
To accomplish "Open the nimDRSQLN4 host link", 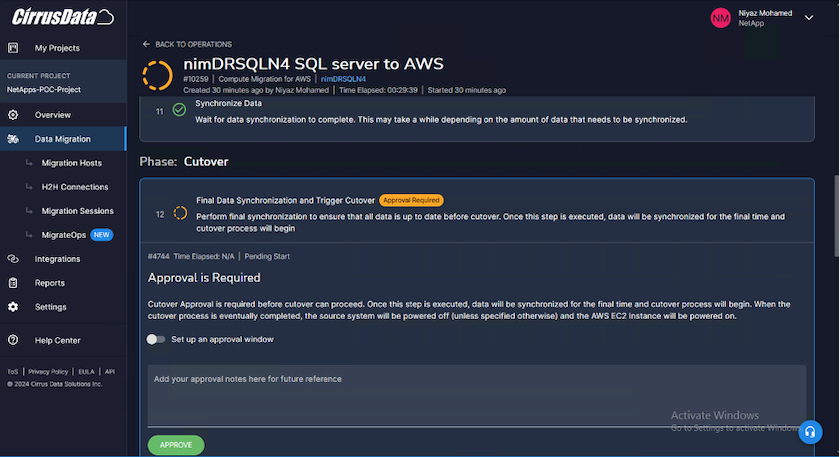I will (343, 79).
